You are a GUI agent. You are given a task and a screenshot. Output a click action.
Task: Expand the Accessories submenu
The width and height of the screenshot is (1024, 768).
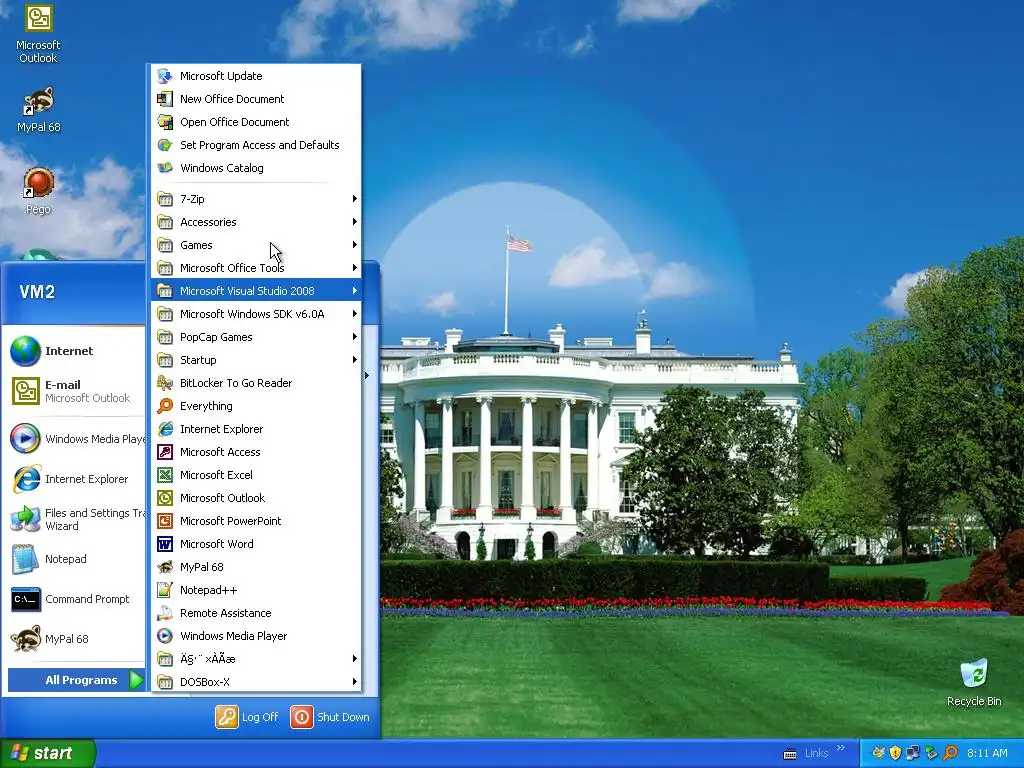(x=256, y=222)
